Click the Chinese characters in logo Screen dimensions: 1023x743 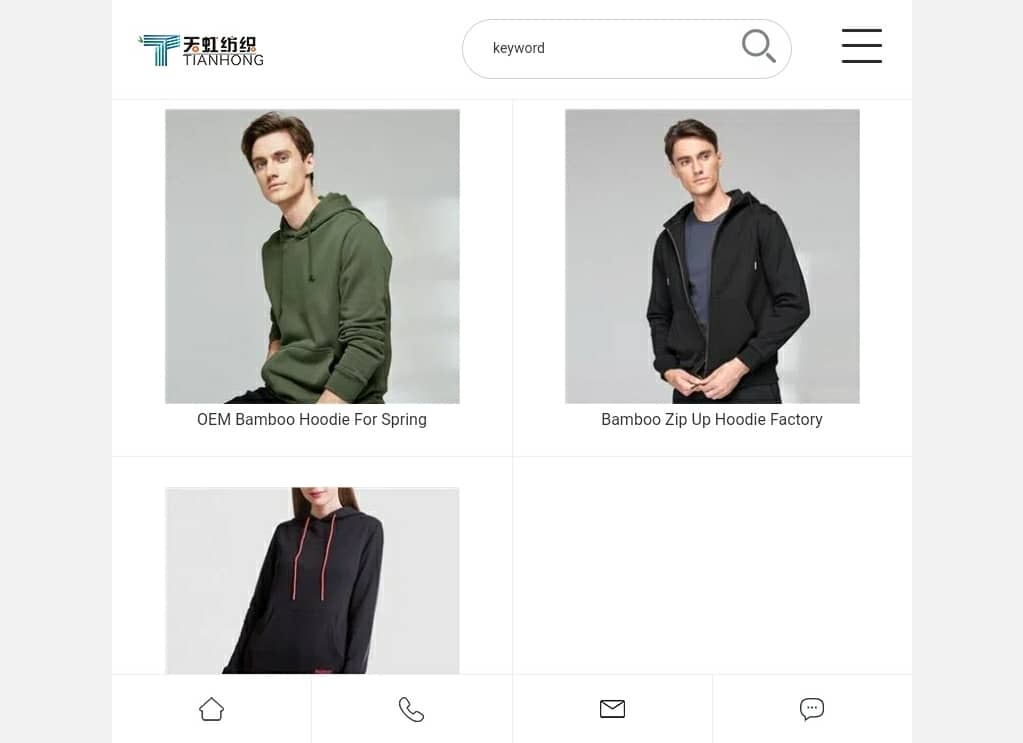tap(219, 44)
